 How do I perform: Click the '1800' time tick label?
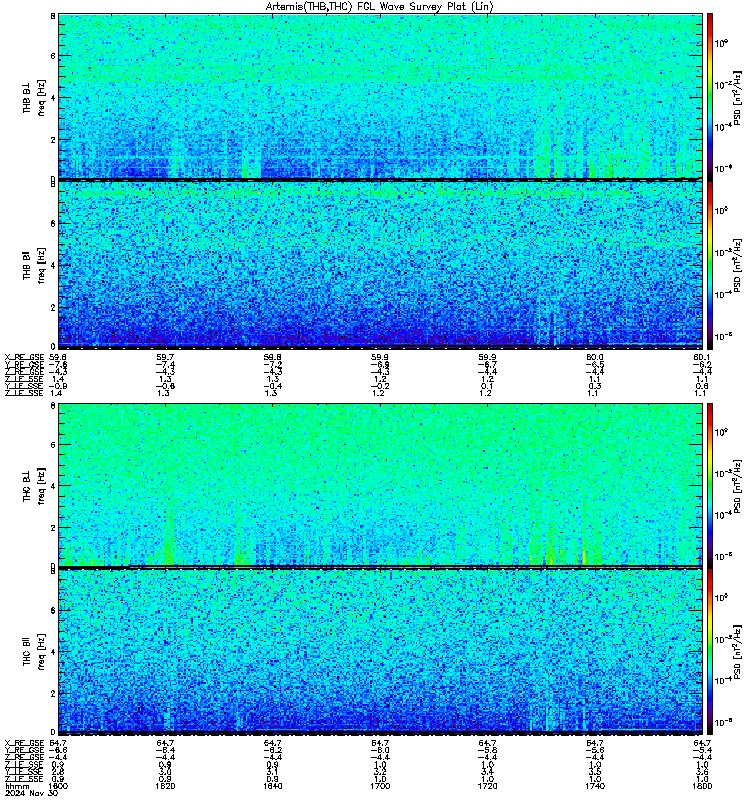pos(702,786)
